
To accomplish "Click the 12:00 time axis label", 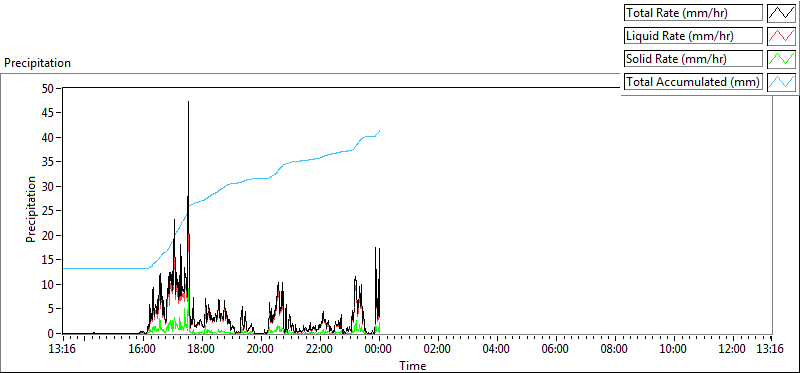I will coord(733,349).
